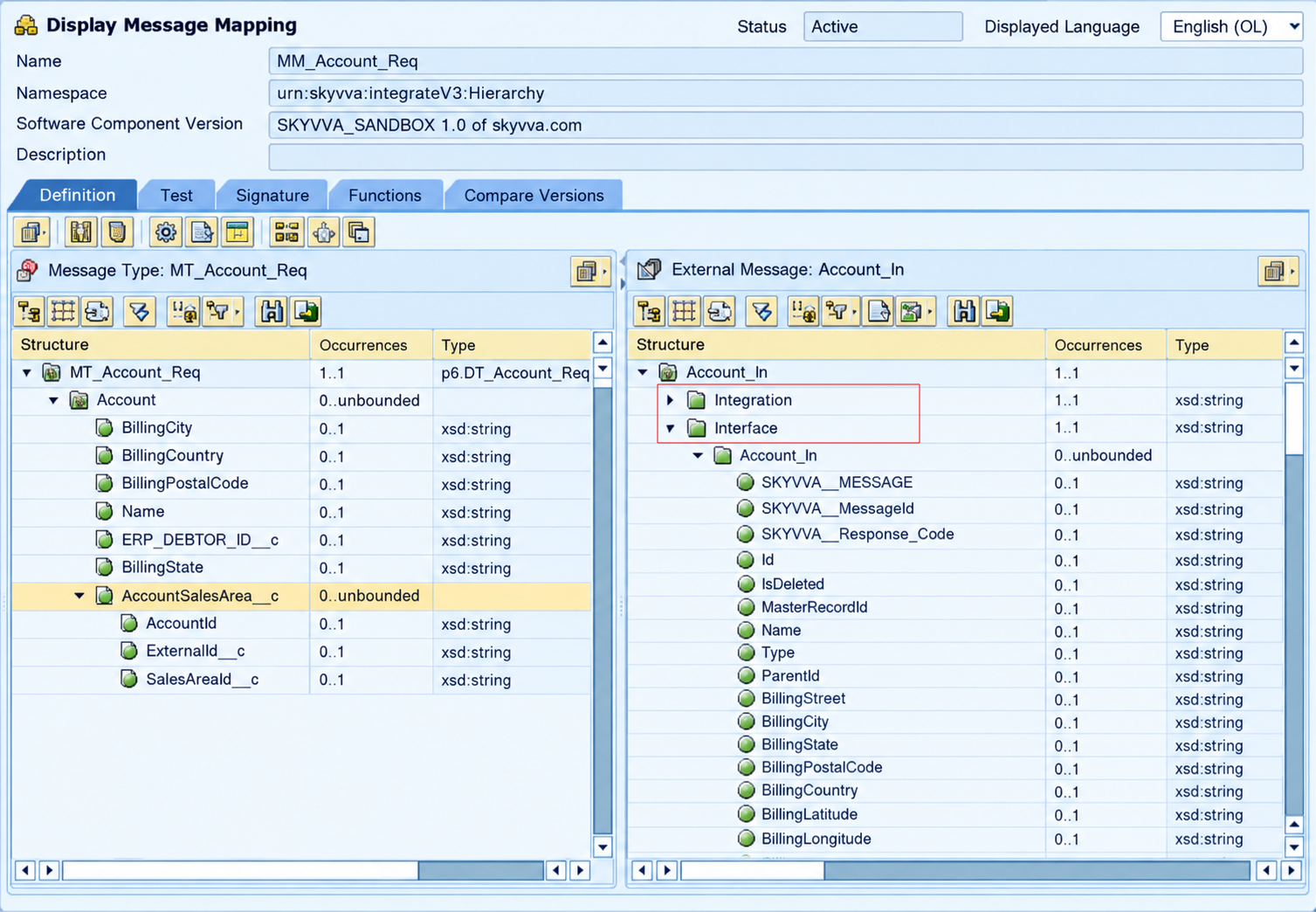This screenshot has width=1316, height=912.
Task: Switch to tree view in Message Type pane
Action: pos(29,311)
